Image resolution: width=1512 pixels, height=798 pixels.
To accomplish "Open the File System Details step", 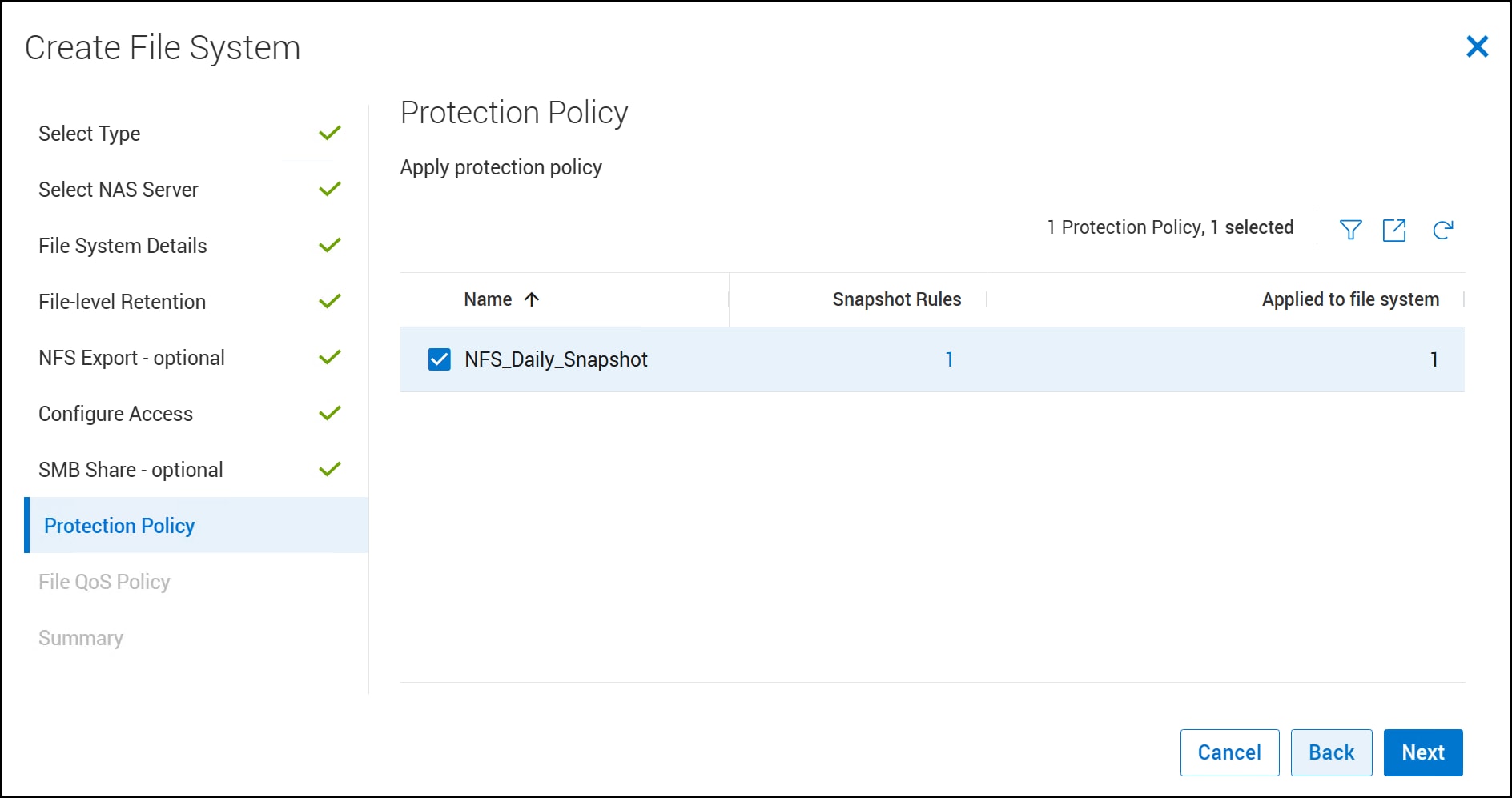I will (x=123, y=246).
